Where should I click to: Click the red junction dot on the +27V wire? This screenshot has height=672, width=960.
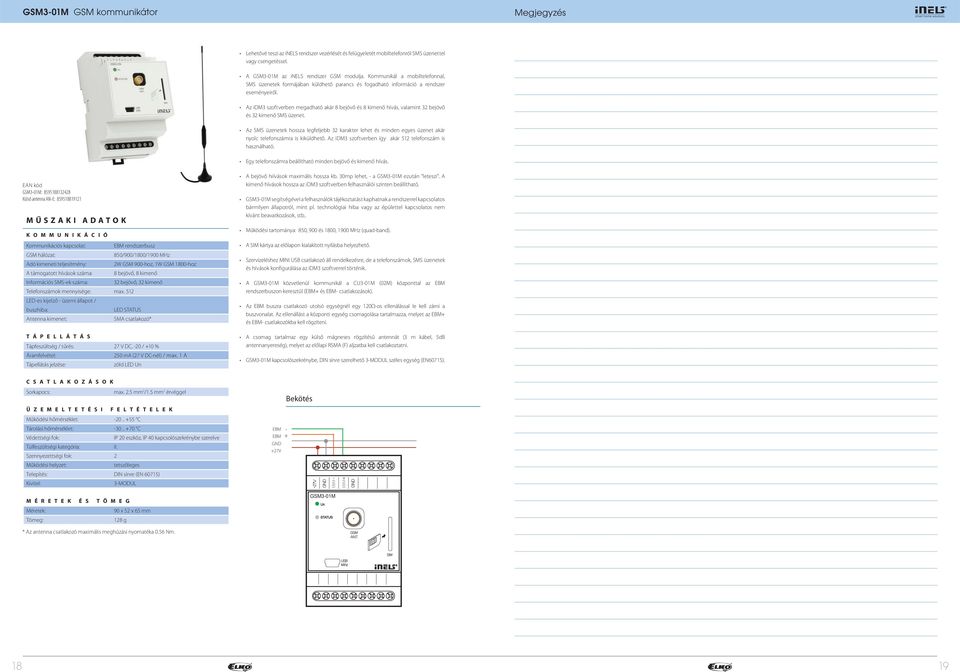pyautogui.click(x=318, y=448)
